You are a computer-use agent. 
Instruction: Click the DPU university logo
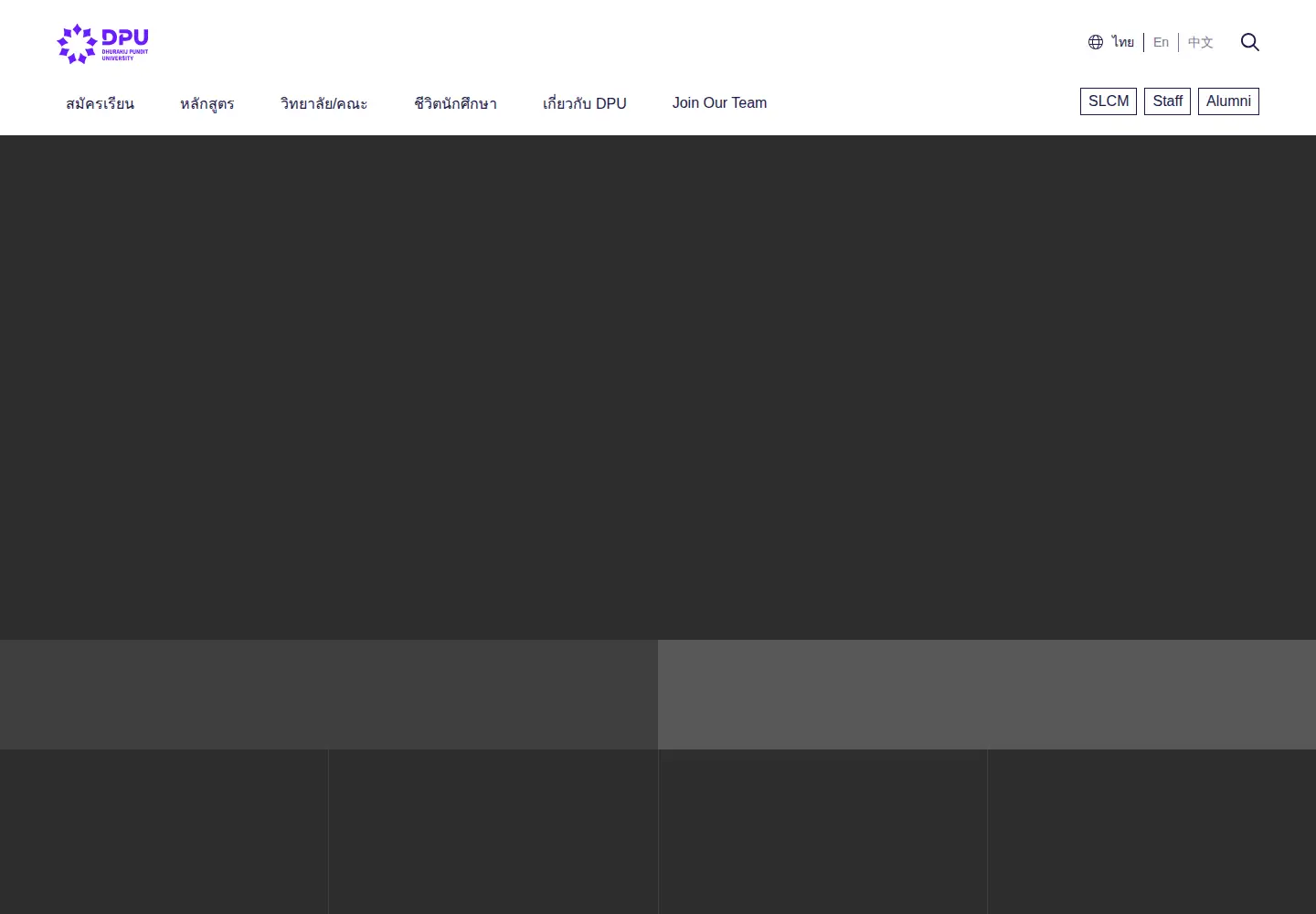[102, 44]
